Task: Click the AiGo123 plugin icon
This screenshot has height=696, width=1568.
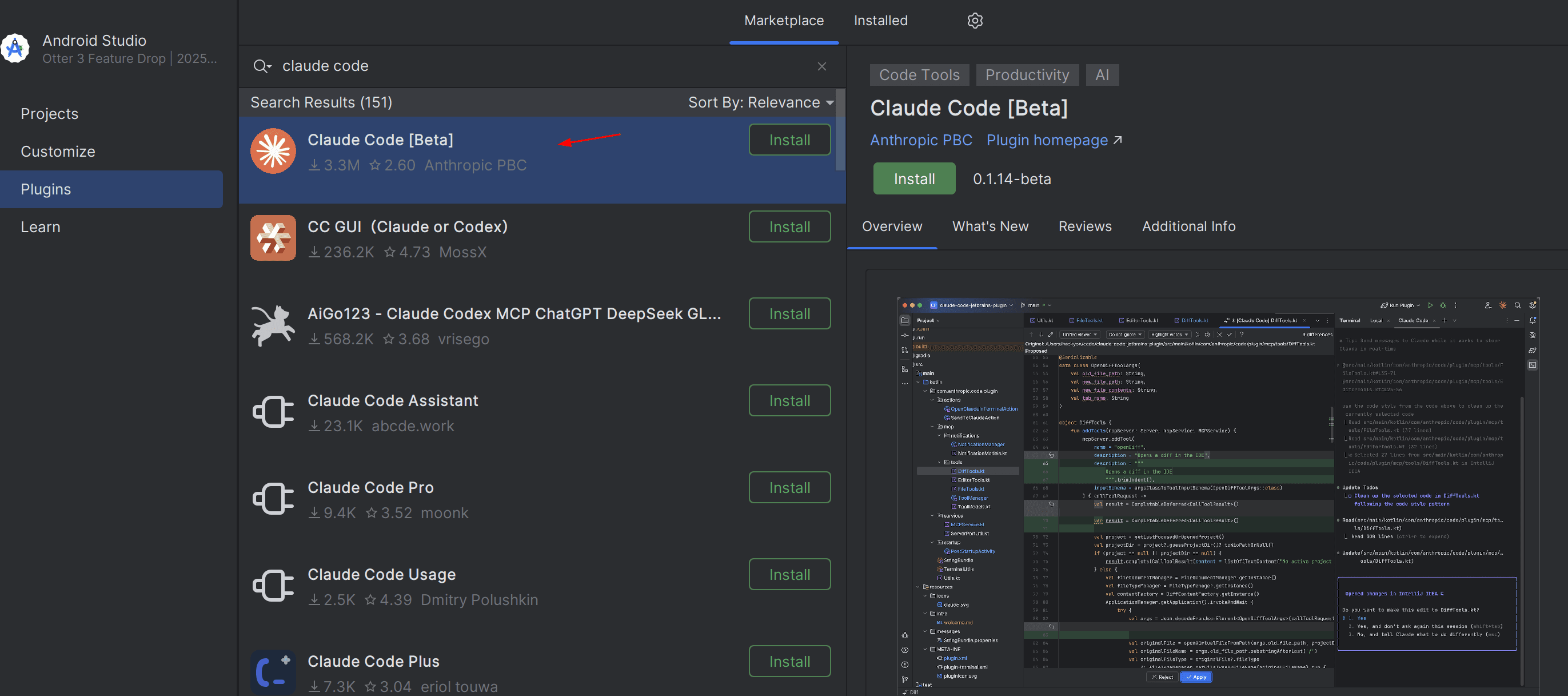Action: click(x=273, y=325)
